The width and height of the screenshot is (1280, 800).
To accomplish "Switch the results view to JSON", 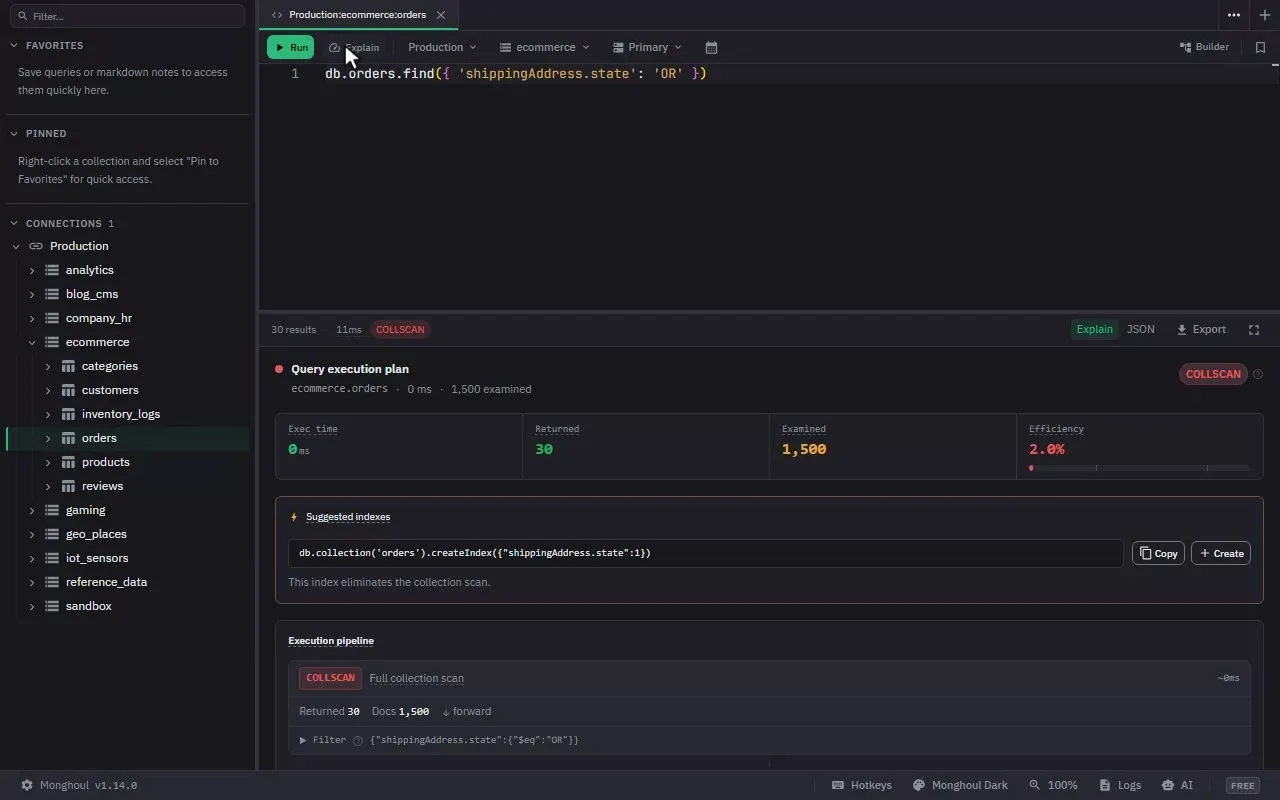I will 1141,329.
